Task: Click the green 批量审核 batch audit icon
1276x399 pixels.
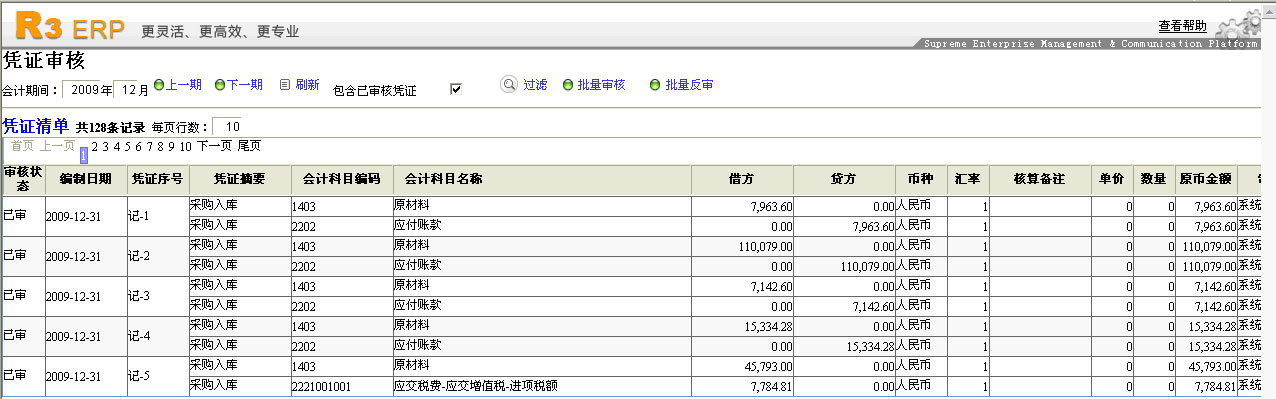Action: [x=568, y=86]
